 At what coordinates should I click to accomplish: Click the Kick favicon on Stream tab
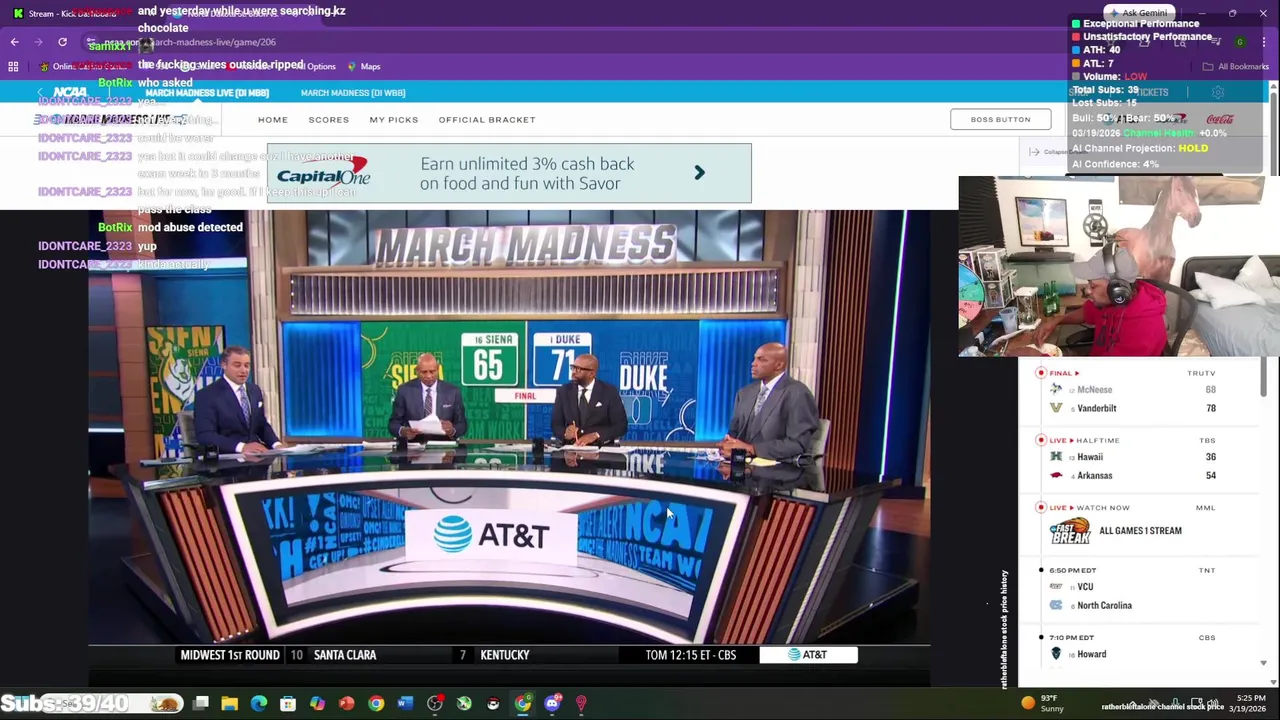[18, 13]
